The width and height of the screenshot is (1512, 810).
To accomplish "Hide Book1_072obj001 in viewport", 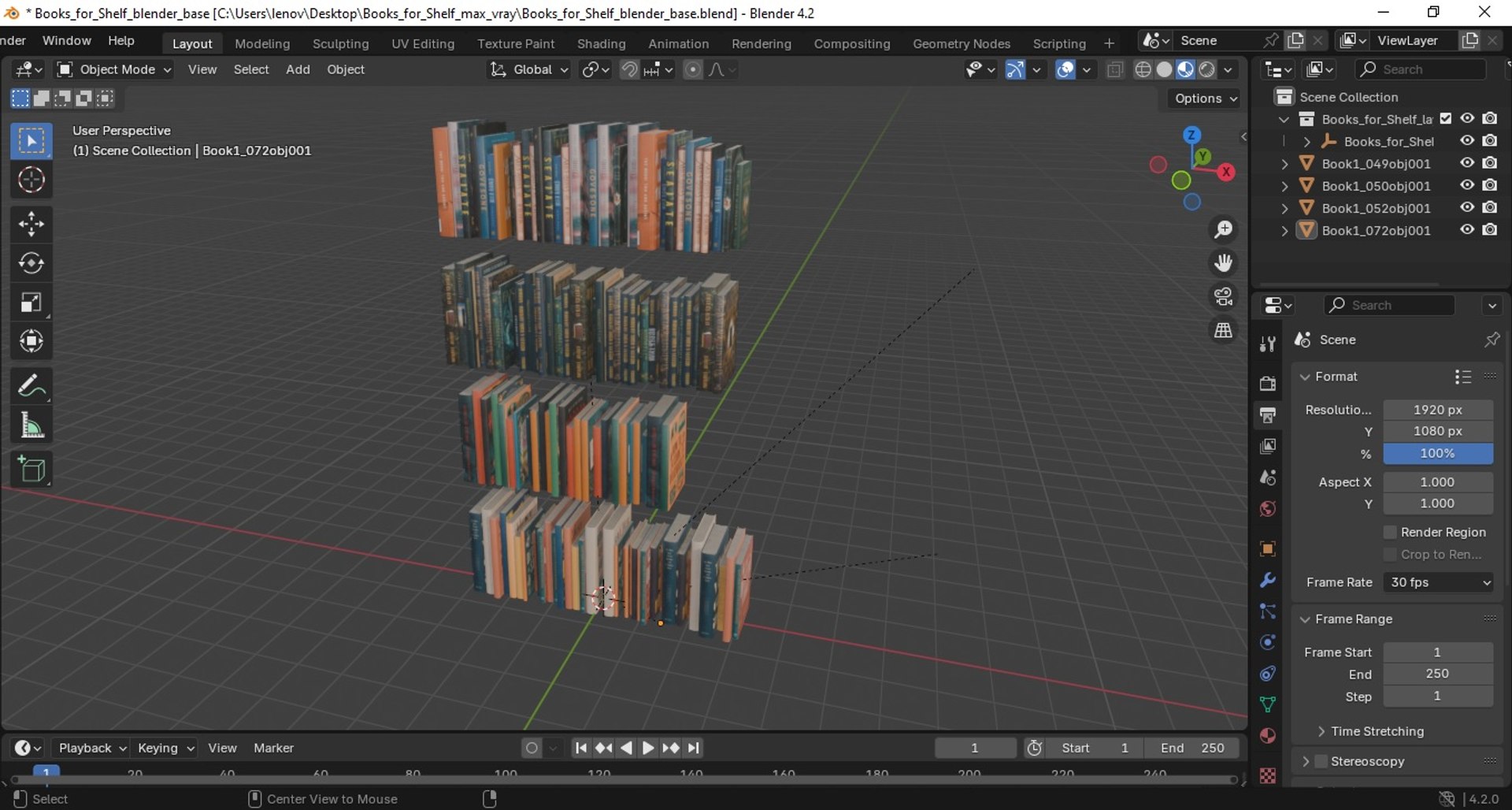I will pyautogui.click(x=1467, y=230).
